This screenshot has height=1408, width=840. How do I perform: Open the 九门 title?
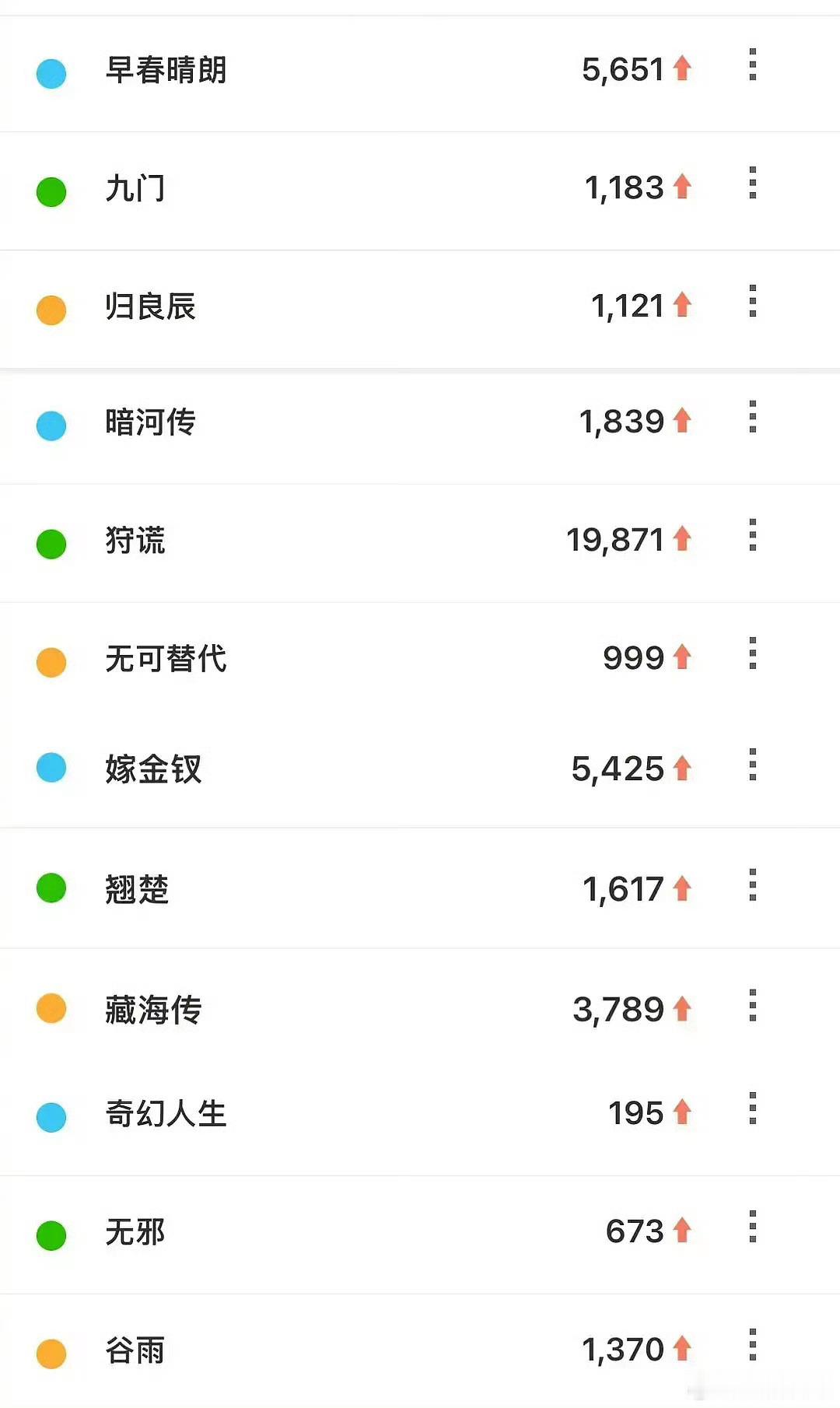(135, 188)
